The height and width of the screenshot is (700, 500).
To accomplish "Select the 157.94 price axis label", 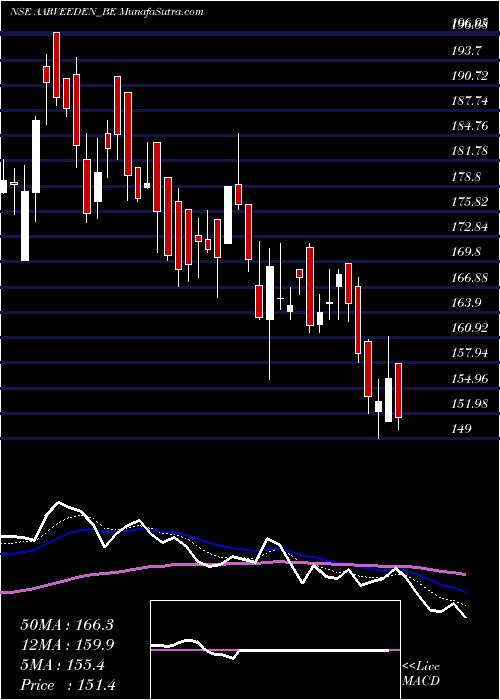I will tap(470, 354).
